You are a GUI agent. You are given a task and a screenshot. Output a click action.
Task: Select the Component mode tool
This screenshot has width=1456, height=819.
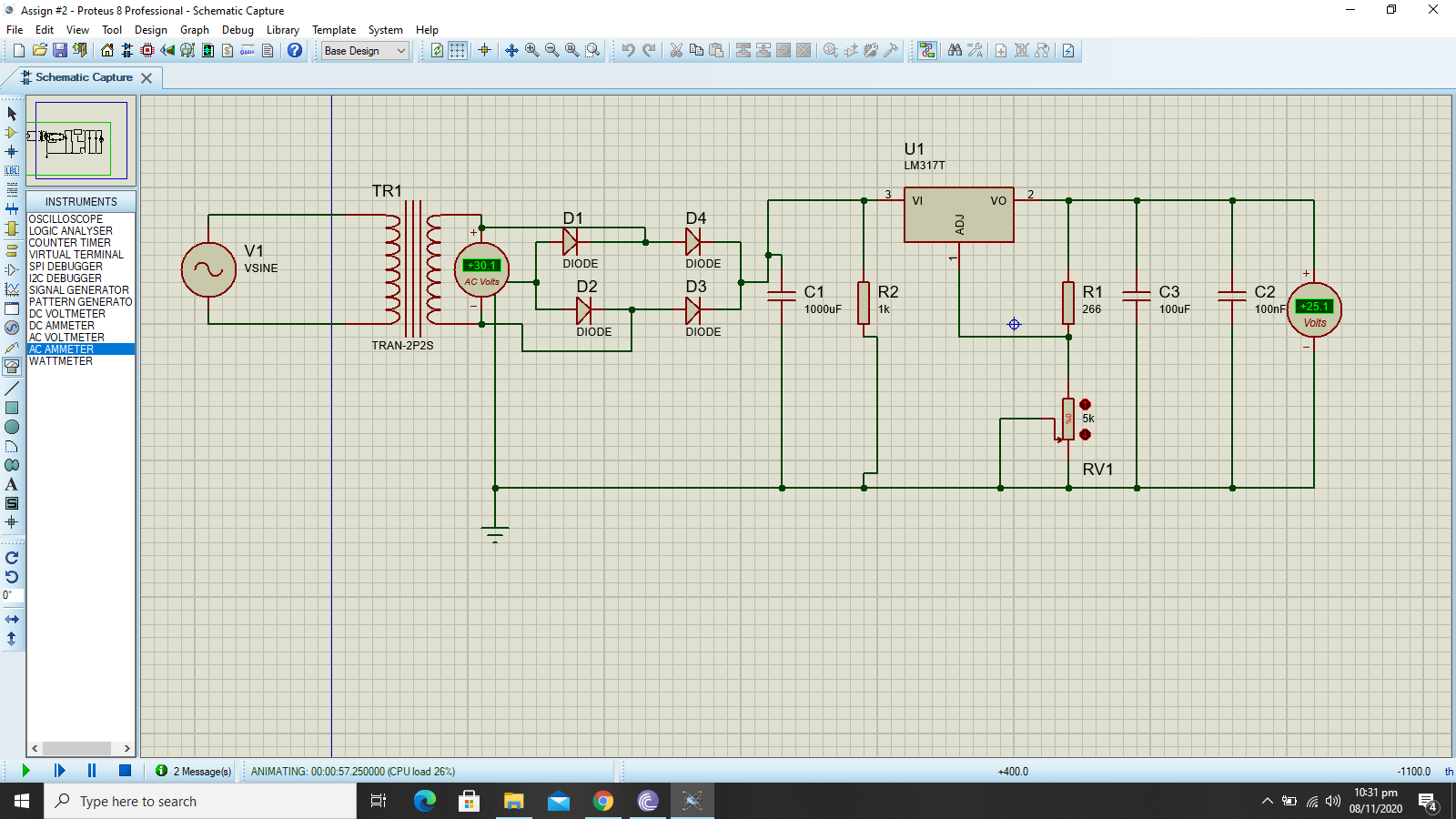[x=12, y=133]
